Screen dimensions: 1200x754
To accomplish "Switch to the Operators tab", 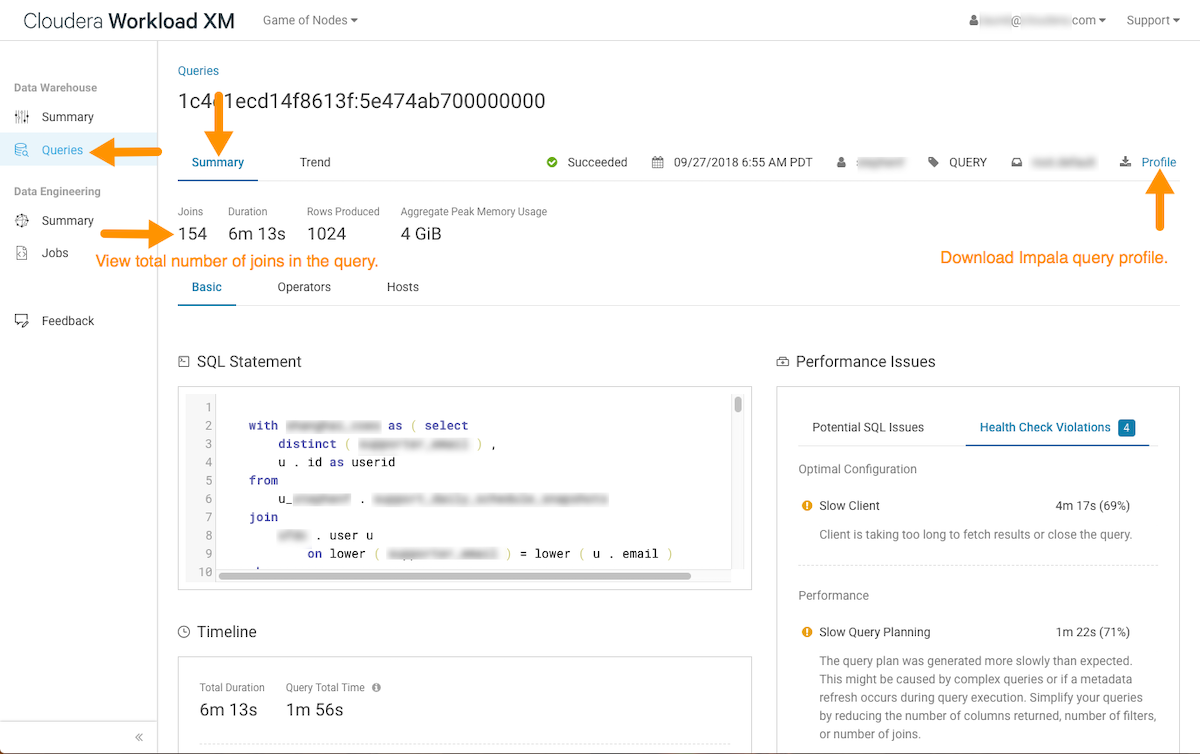I will point(304,287).
